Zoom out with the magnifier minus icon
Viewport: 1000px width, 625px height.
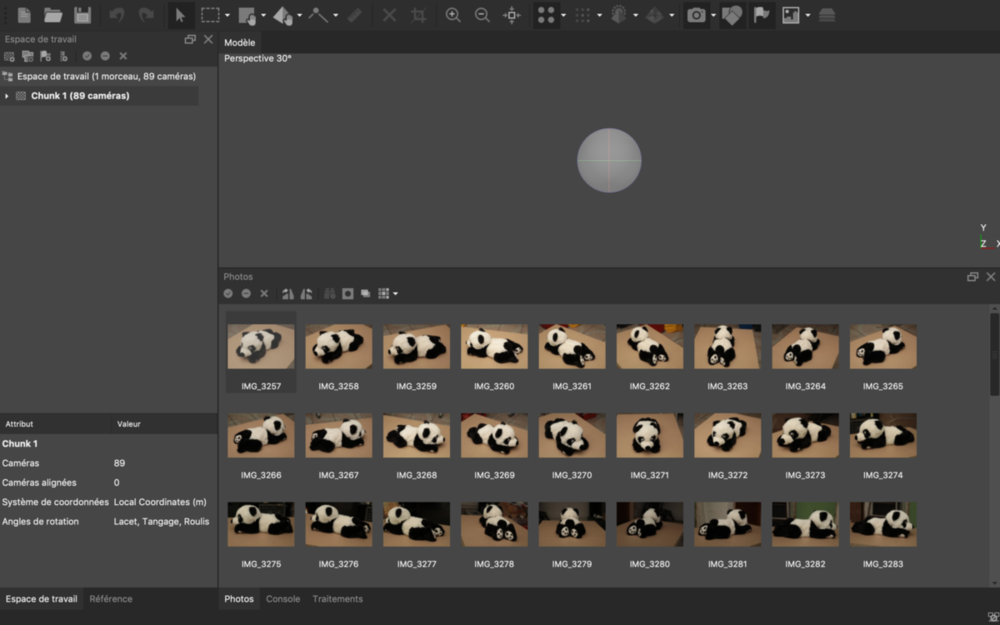pos(482,15)
